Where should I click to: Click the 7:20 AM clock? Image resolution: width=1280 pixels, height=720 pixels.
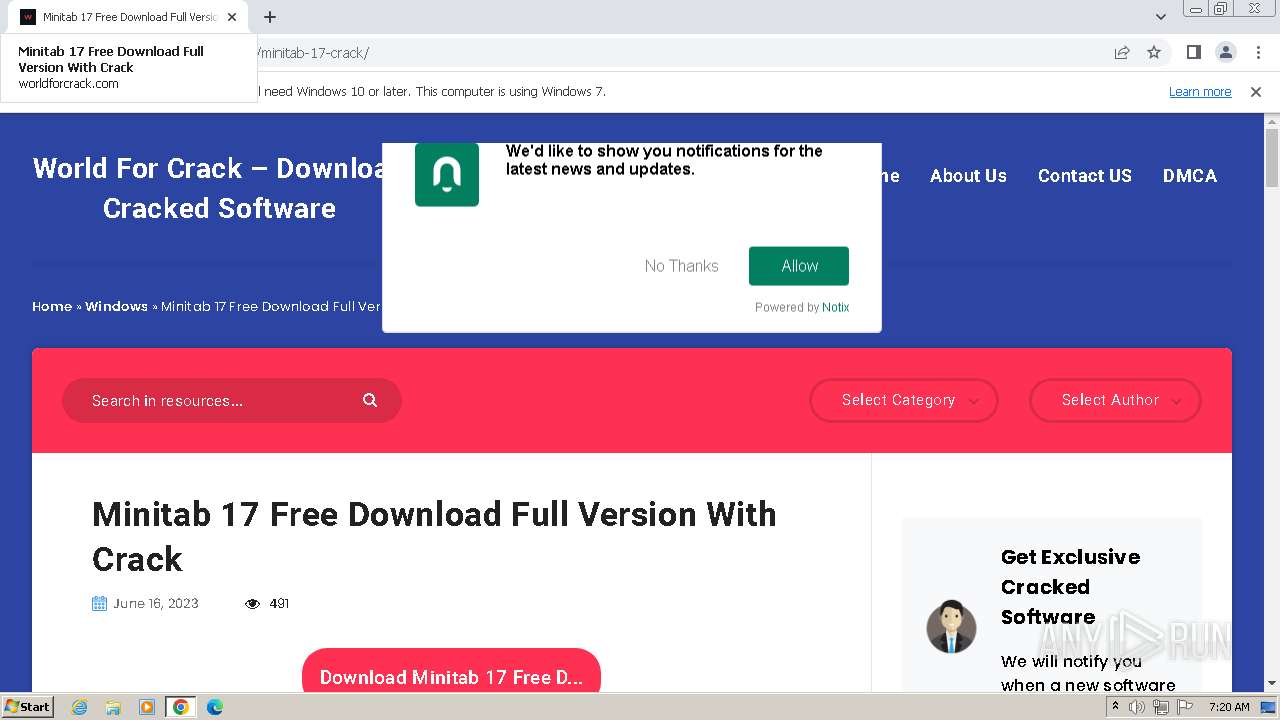coord(1229,707)
